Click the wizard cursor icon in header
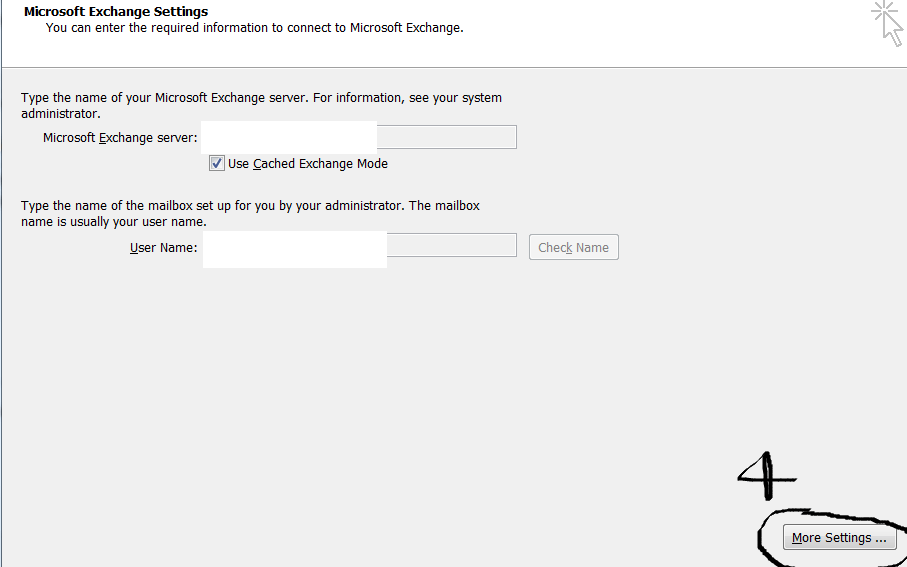This screenshot has width=907, height=567. 888,23
